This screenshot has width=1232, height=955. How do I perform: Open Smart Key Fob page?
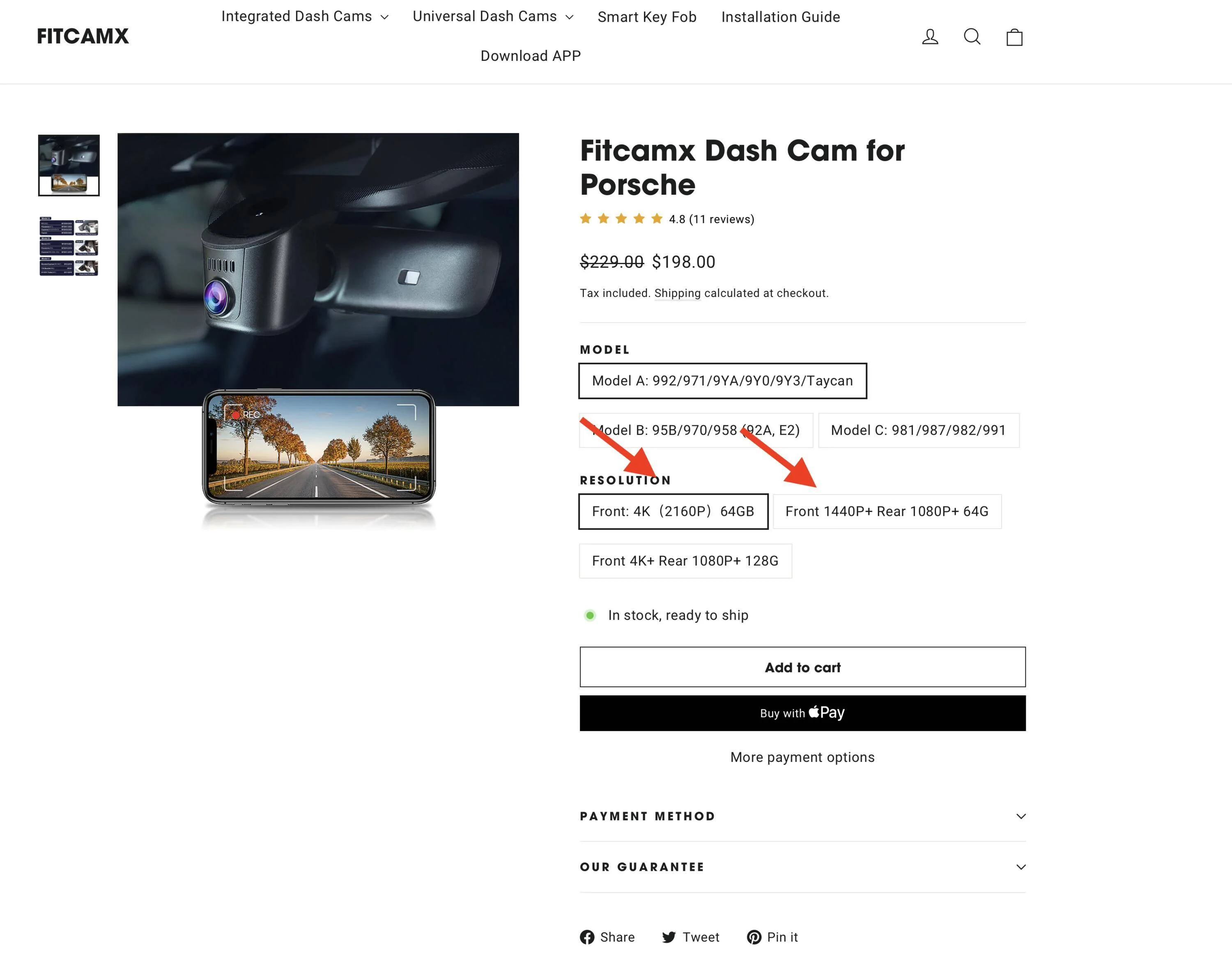pyautogui.click(x=647, y=17)
